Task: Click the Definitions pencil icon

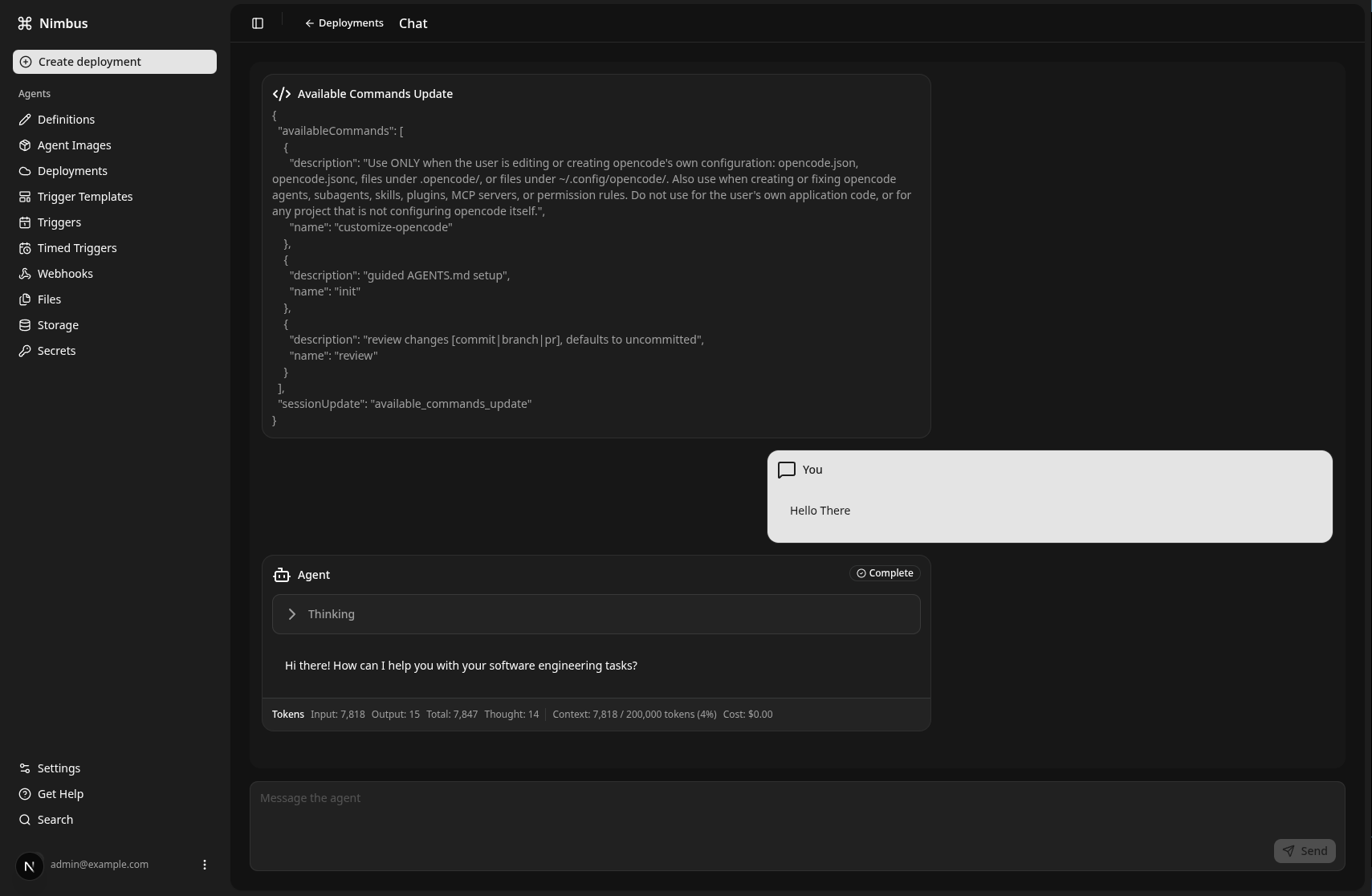Action: click(25, 120)
